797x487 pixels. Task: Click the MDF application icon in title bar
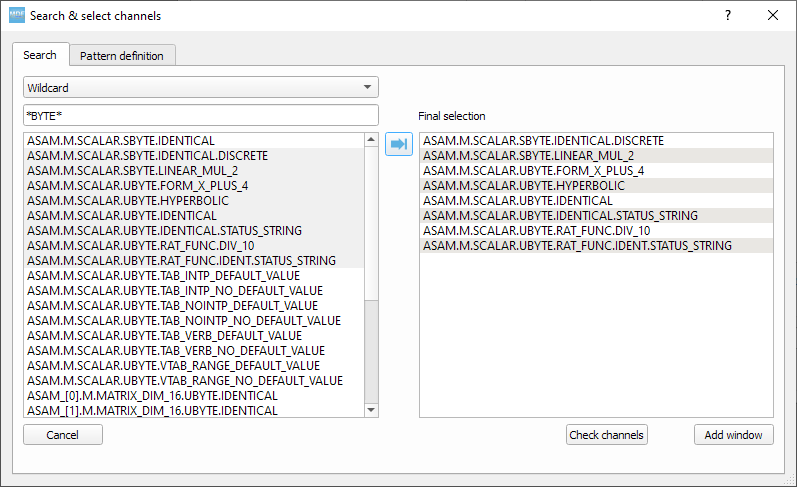click(x=17, y=15)
